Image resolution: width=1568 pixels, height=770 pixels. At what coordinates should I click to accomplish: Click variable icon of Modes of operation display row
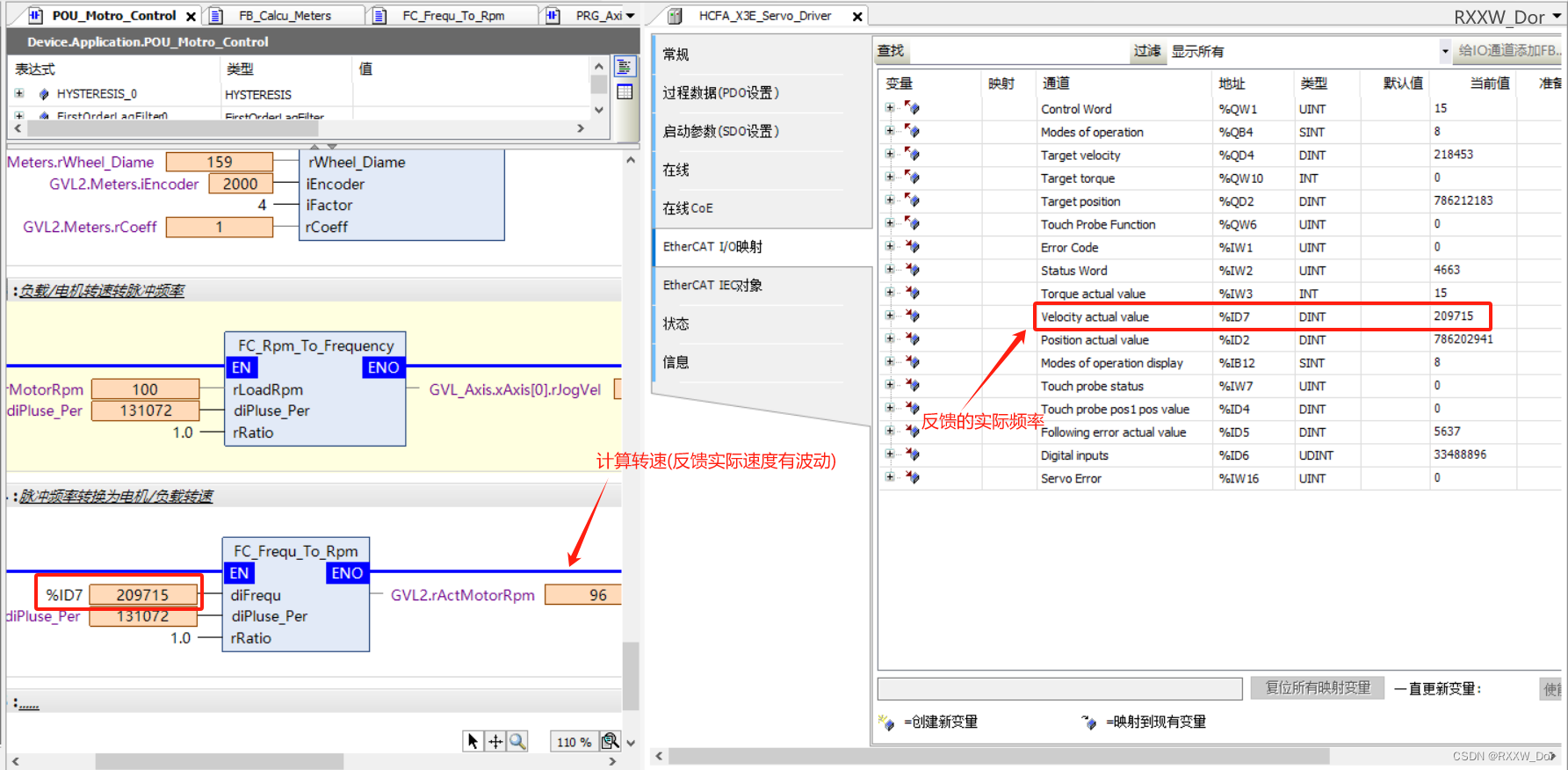[912, 362]
